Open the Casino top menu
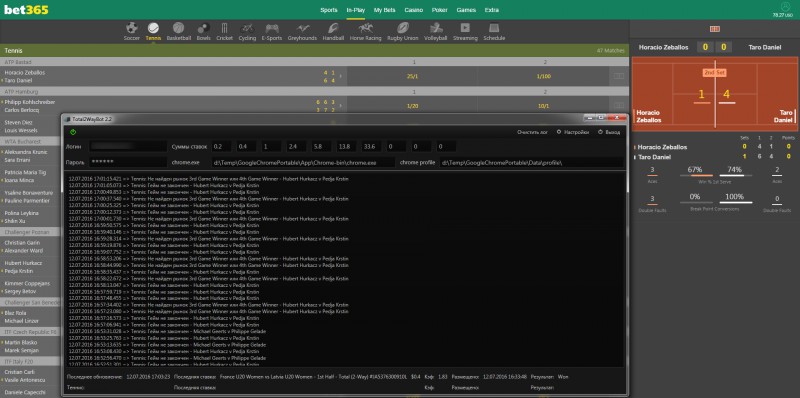 [x=413, y=10]
